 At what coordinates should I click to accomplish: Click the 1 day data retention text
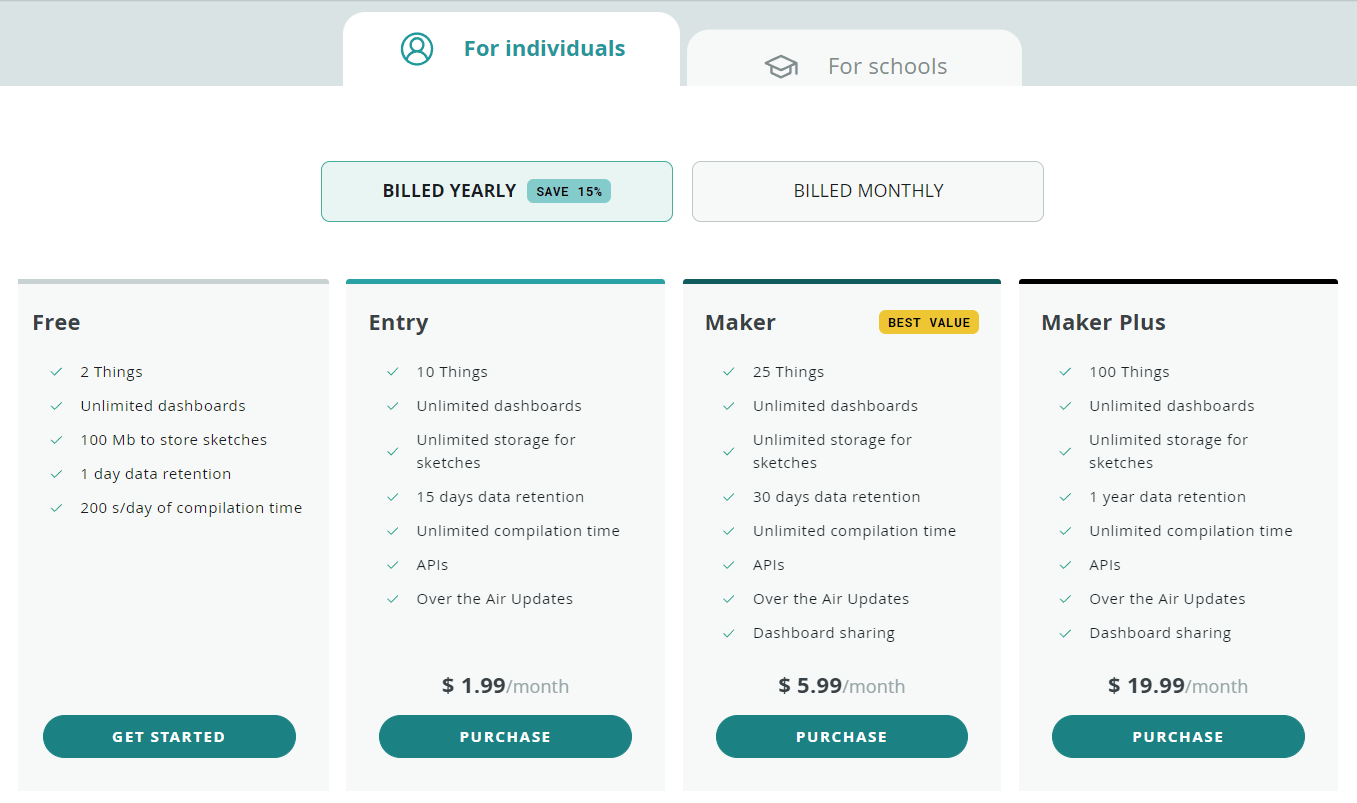click(156, 474)
